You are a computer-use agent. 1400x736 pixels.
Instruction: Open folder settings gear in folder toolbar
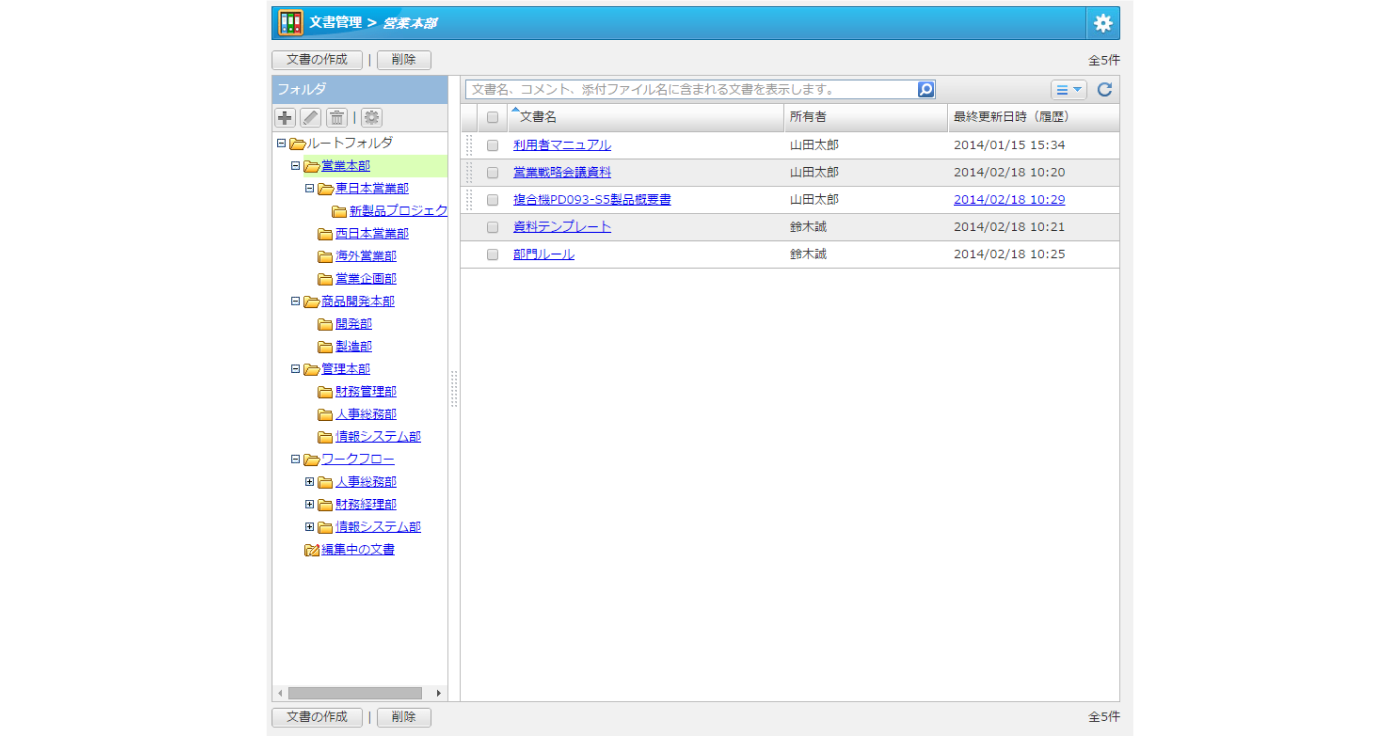click(372, 117)
